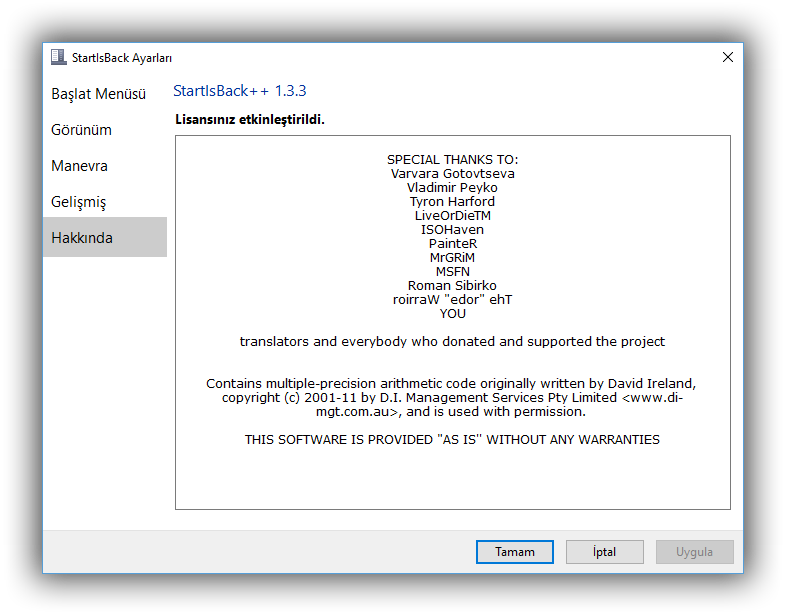786x616 pixels.
Task: Click the name Vladimir Peyko
Action: point(452,187)
